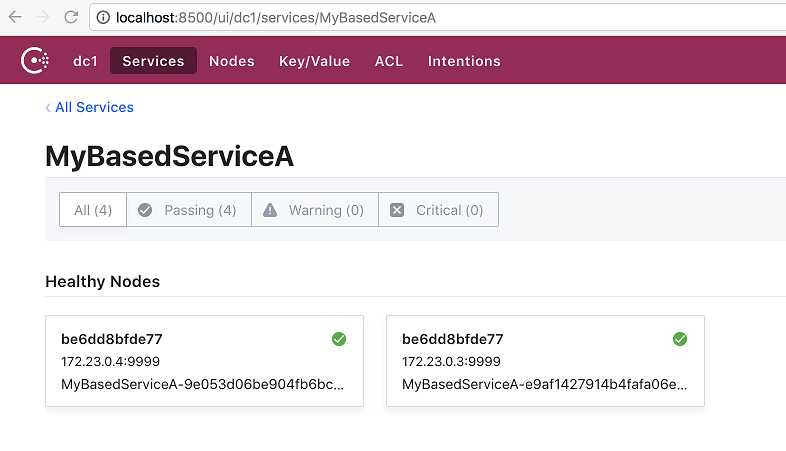Click the URL address bar field
The height and width of the screenshot is (451, 786).
pos(437,18)
